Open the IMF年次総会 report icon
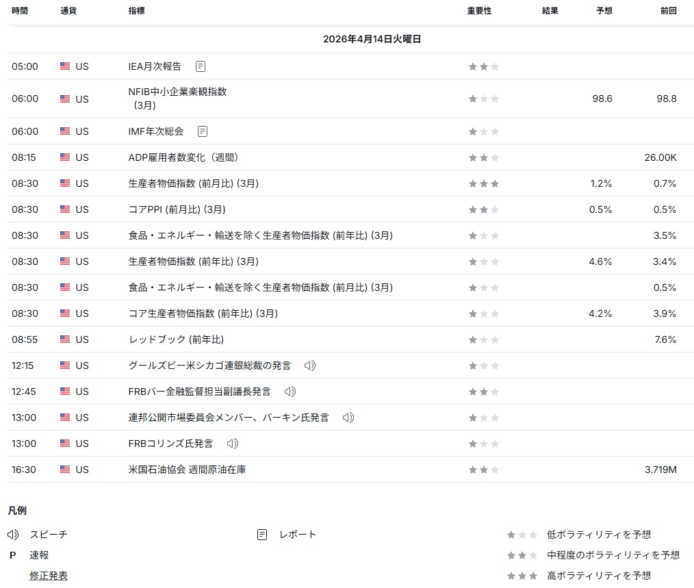Image resolution: width=694 pixels, height=588 pixels. (202, 131)
